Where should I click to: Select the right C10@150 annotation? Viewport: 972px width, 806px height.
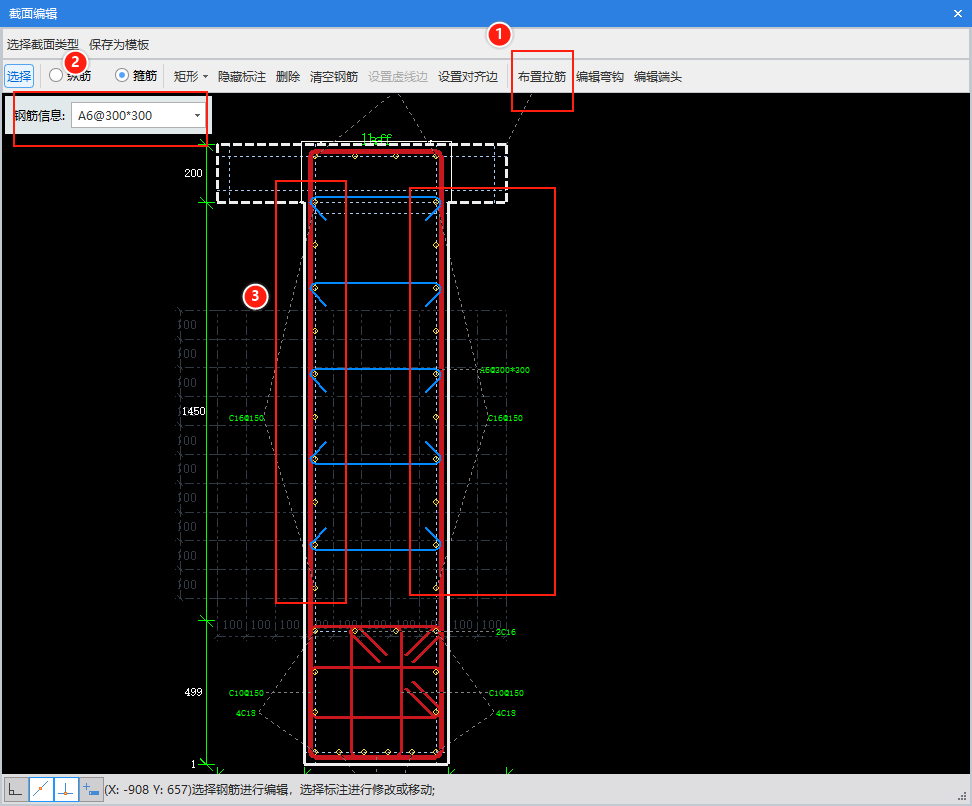pos(506,693)
